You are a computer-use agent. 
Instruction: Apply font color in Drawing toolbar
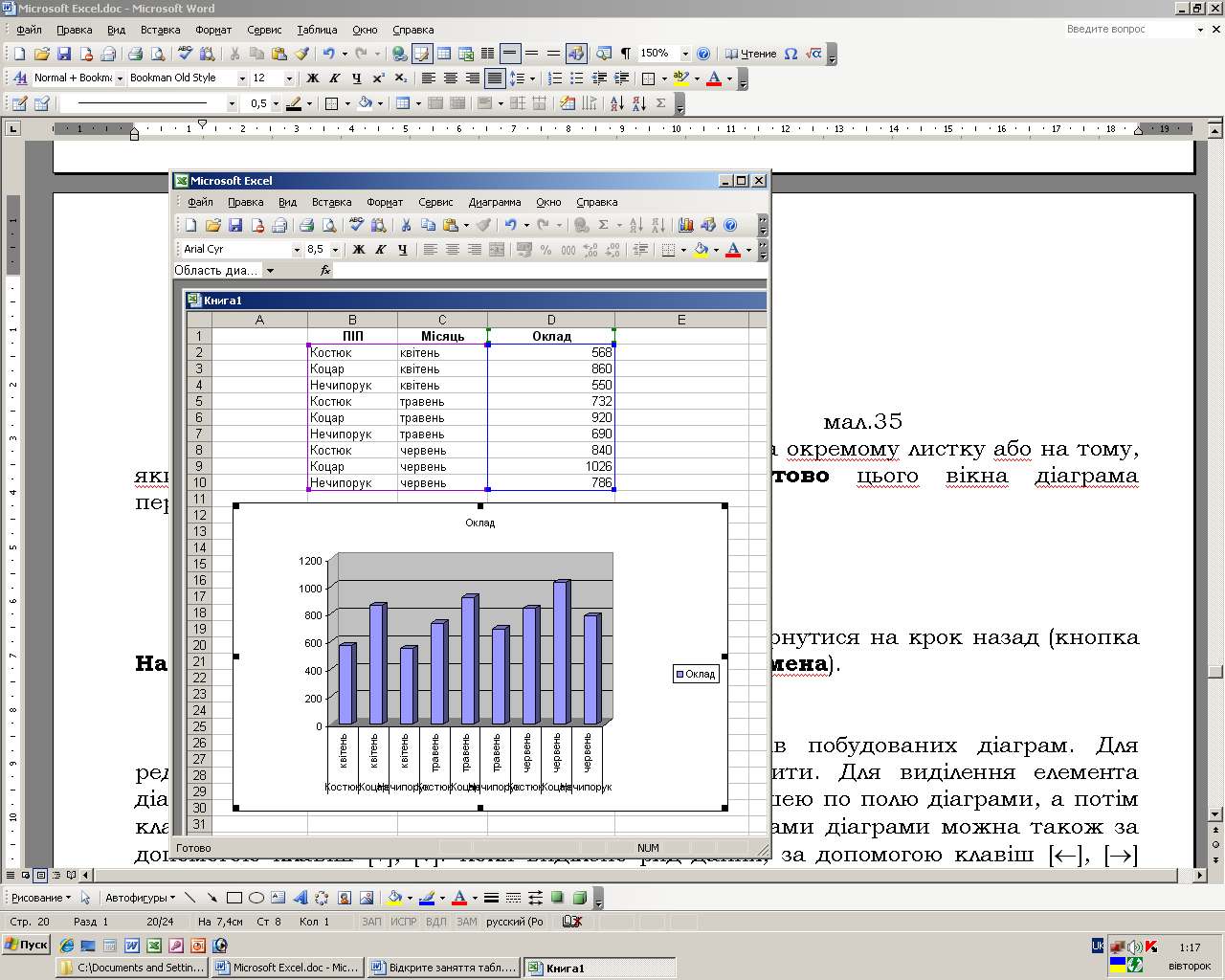tap(459, 898)
